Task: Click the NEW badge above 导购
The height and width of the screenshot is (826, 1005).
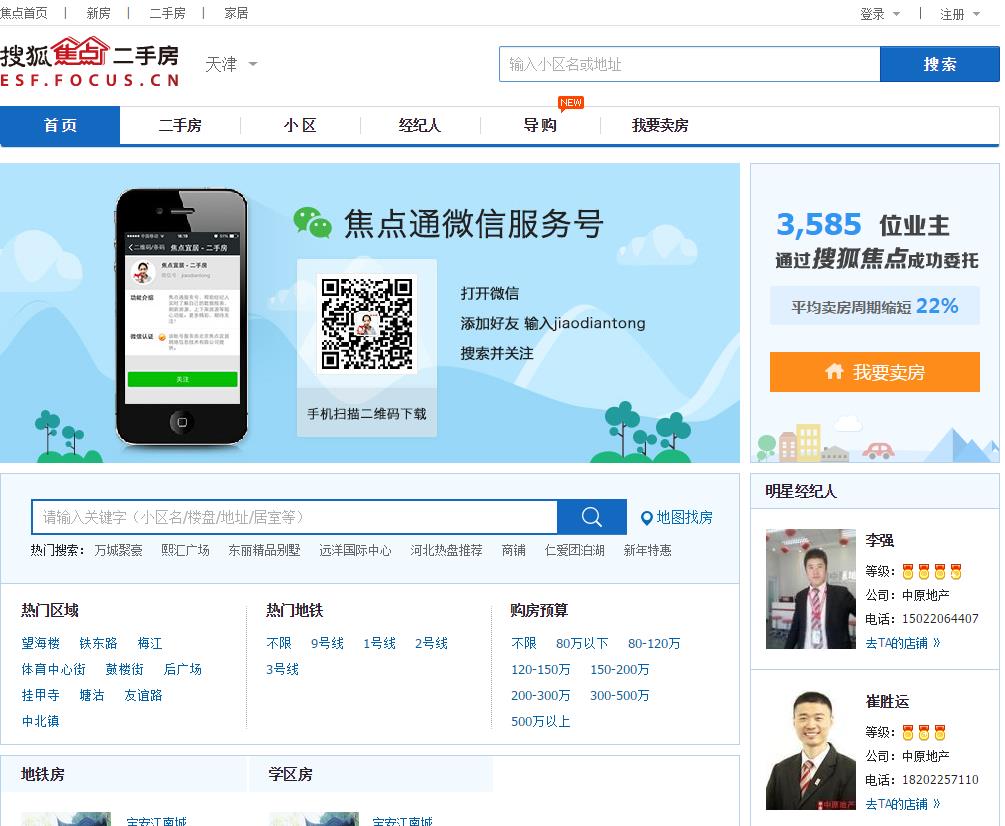Action: [570, 103]
